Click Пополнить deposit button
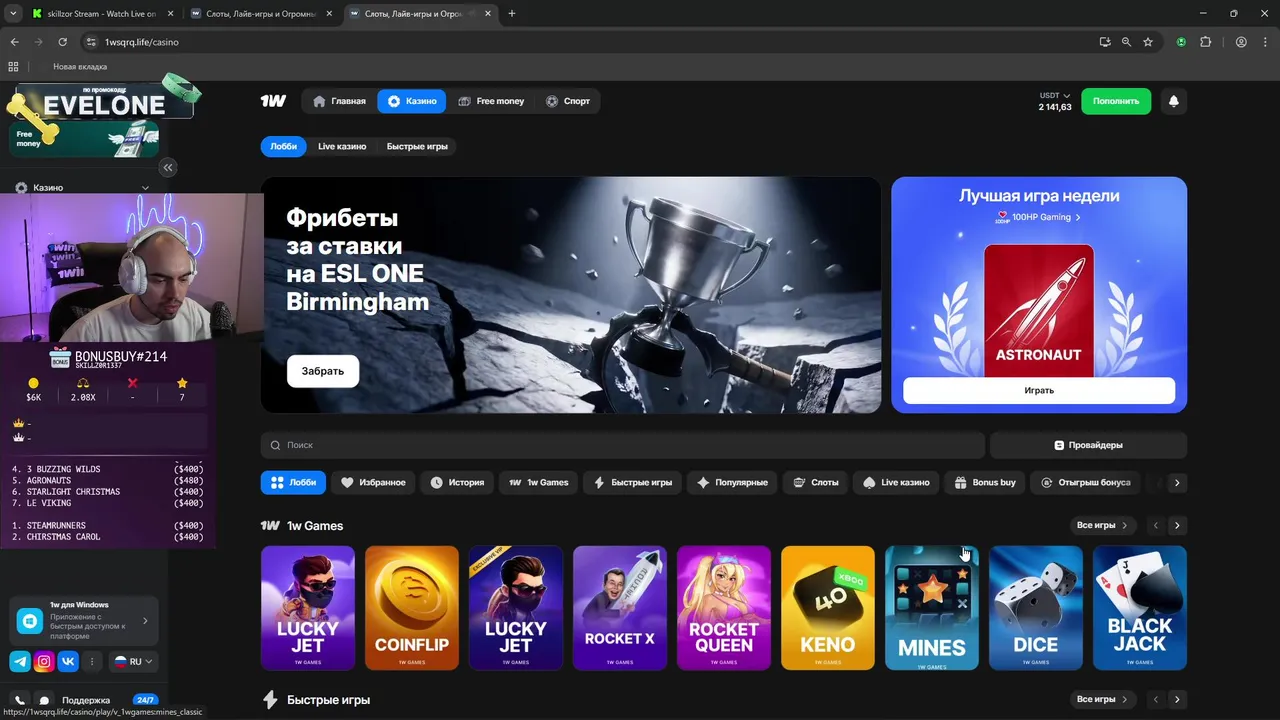The width and height of the screenshot is (1280, 720). pos(1116,101)
